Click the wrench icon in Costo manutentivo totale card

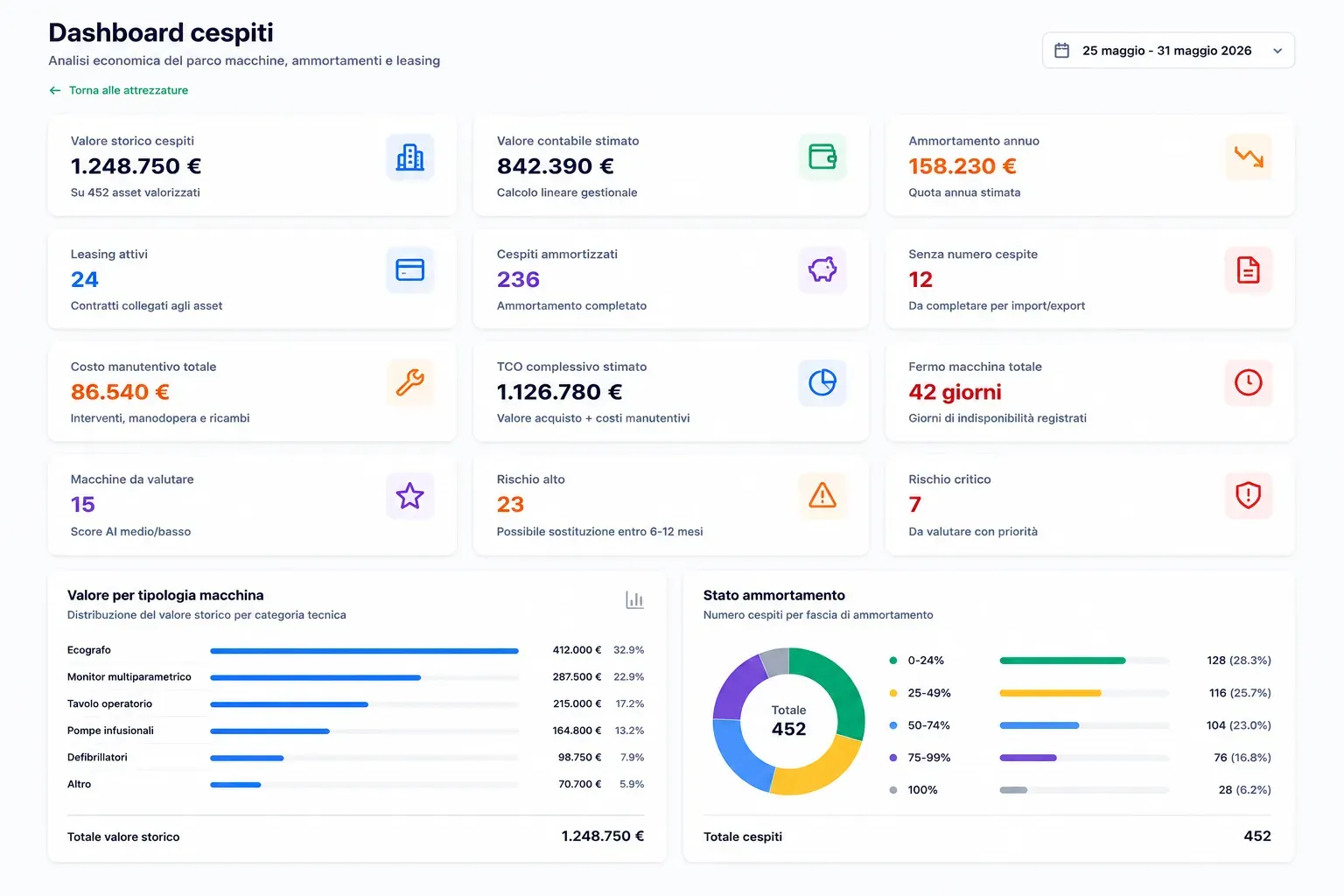[x=409, y=382]
